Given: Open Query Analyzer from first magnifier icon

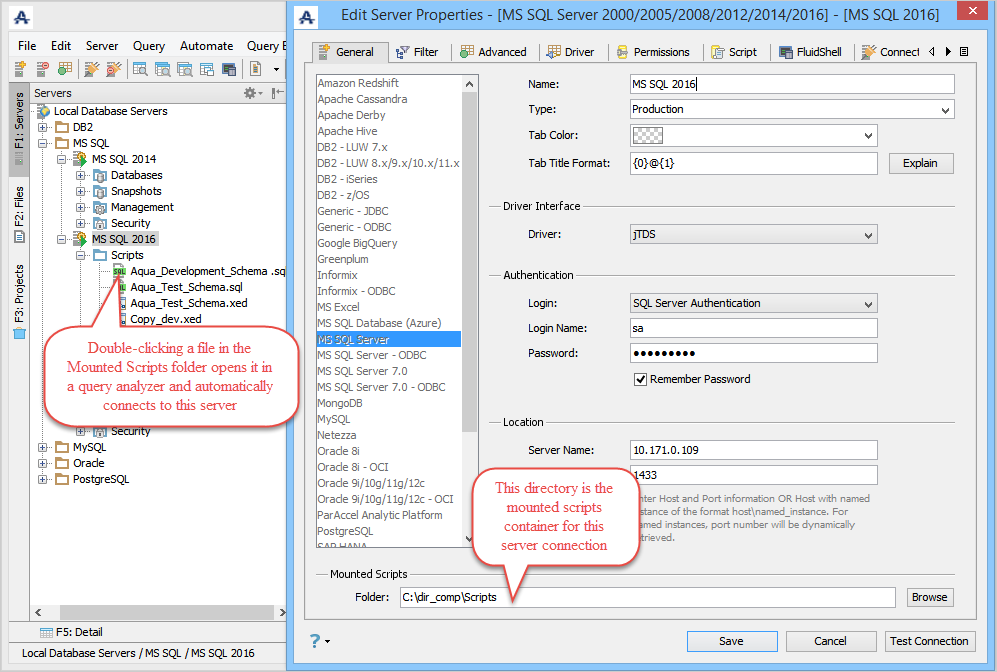Looking at the screenshot, I should (140, 69).
